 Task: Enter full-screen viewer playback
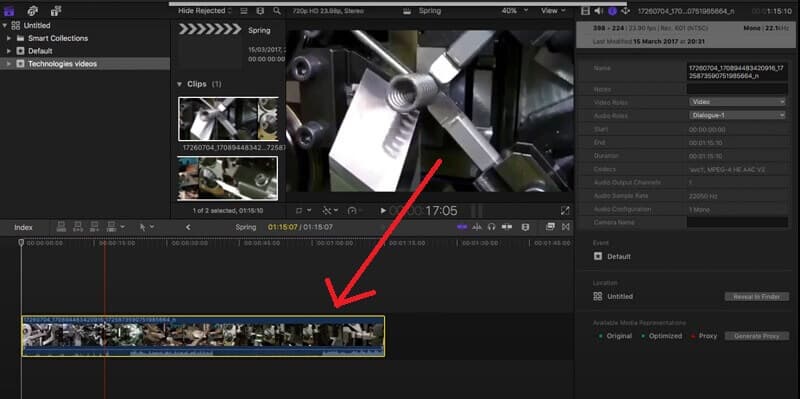tap(564, 211)
